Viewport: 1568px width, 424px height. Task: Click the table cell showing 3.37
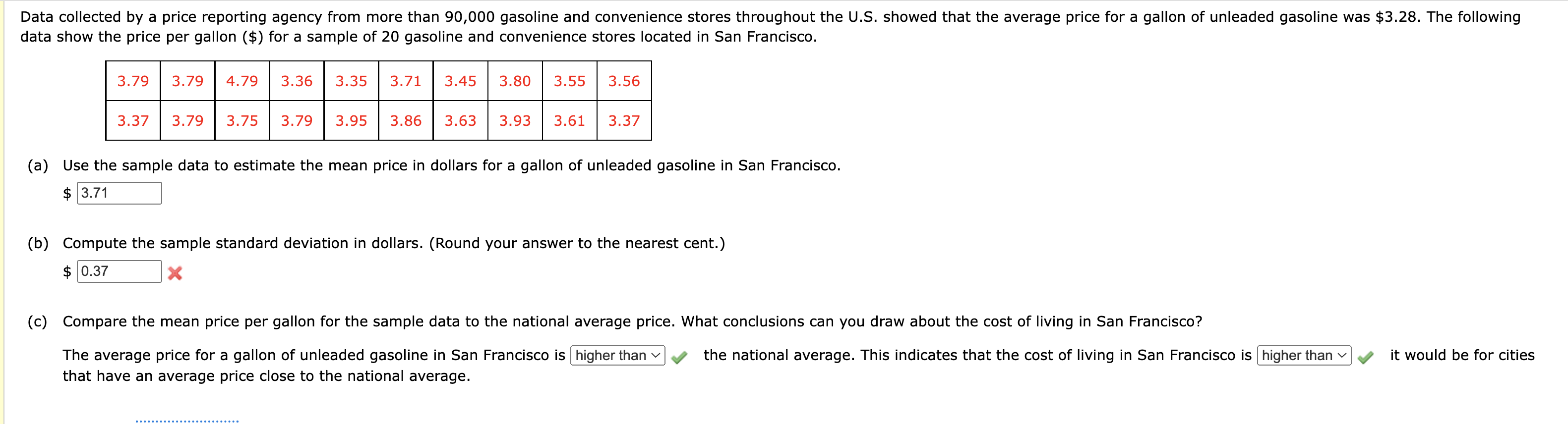133,121
